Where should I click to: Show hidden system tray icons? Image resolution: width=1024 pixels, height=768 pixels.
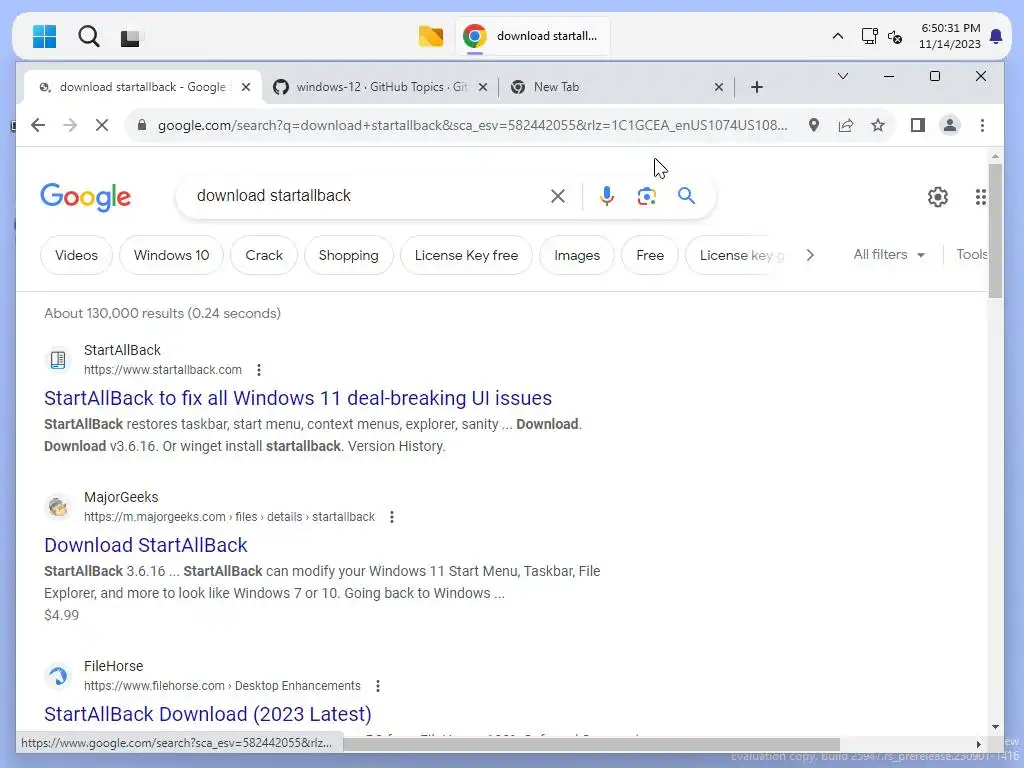pos(837,37)
